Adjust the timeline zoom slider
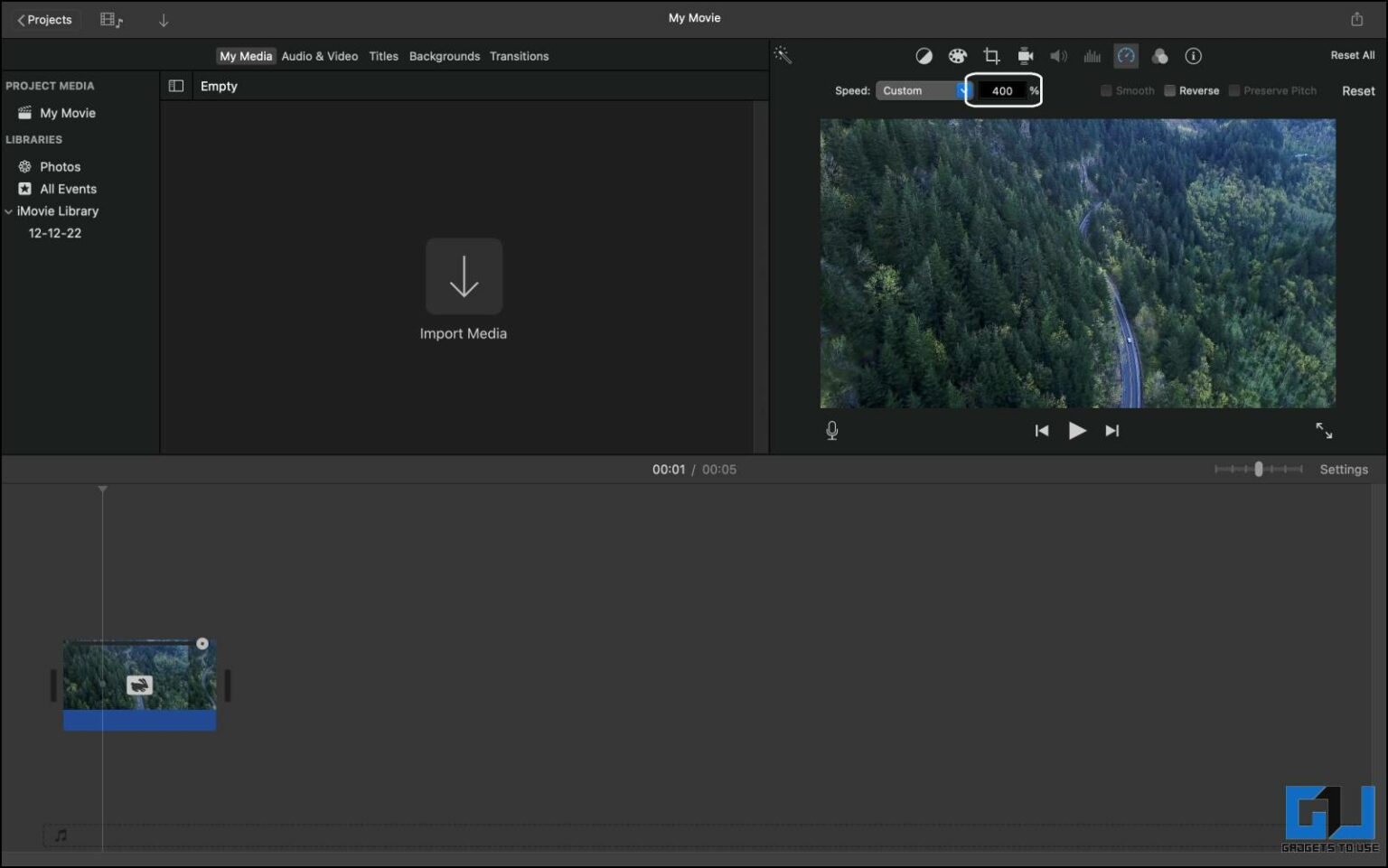 1259,470
